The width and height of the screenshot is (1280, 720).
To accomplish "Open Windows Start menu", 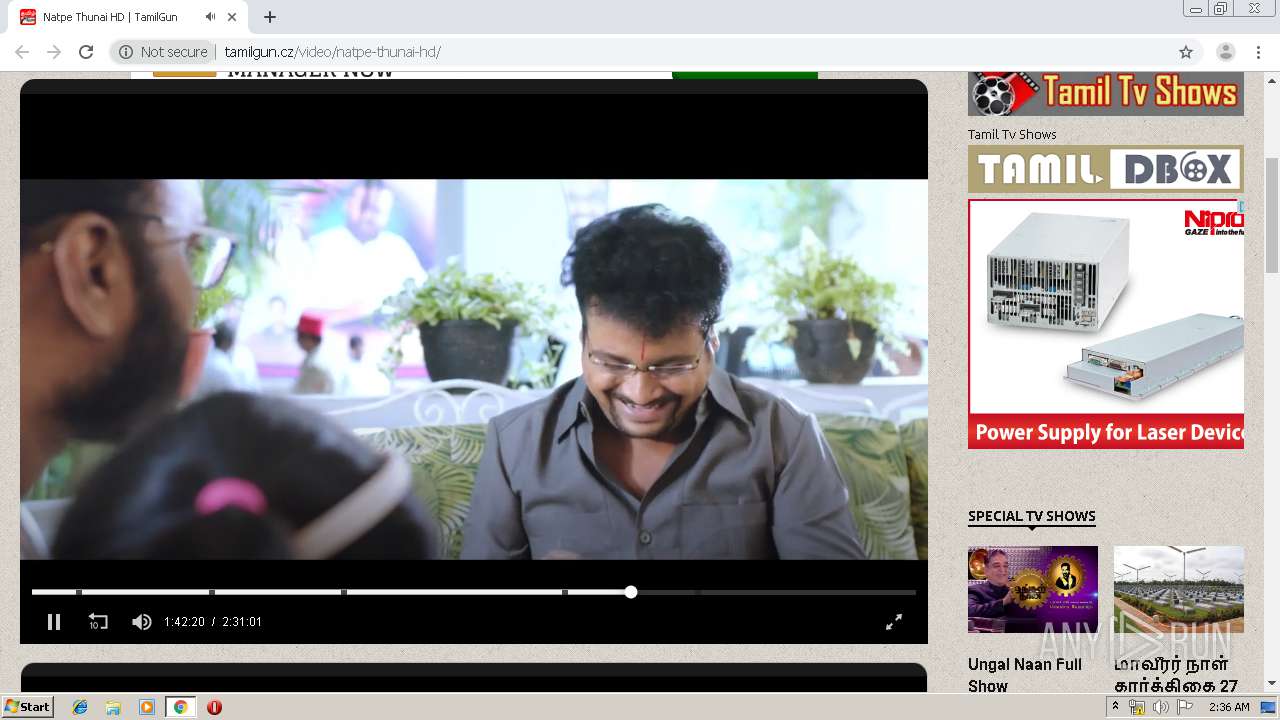I will click(x=27, y=707).
